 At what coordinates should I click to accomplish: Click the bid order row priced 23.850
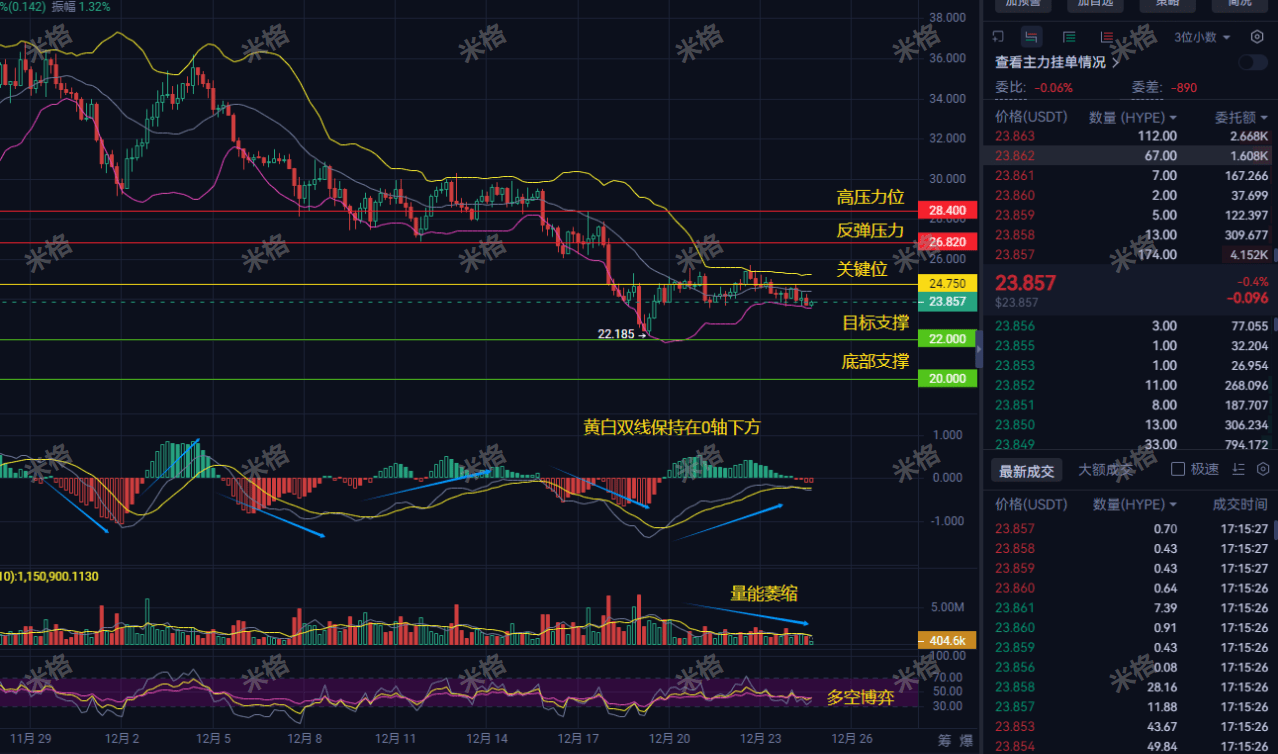[x=1130, y=424]
